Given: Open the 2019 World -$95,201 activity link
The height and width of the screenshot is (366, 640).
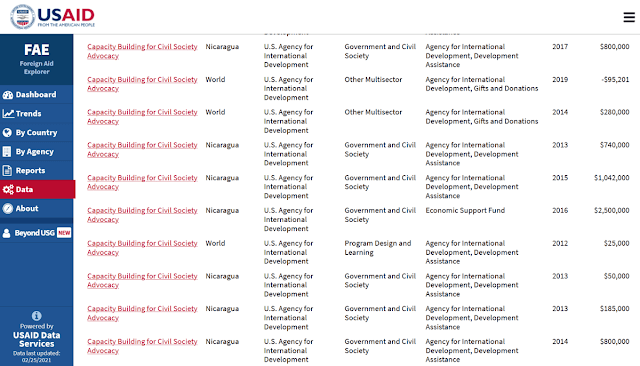Looking at the screenshot, I should (142, 84).
